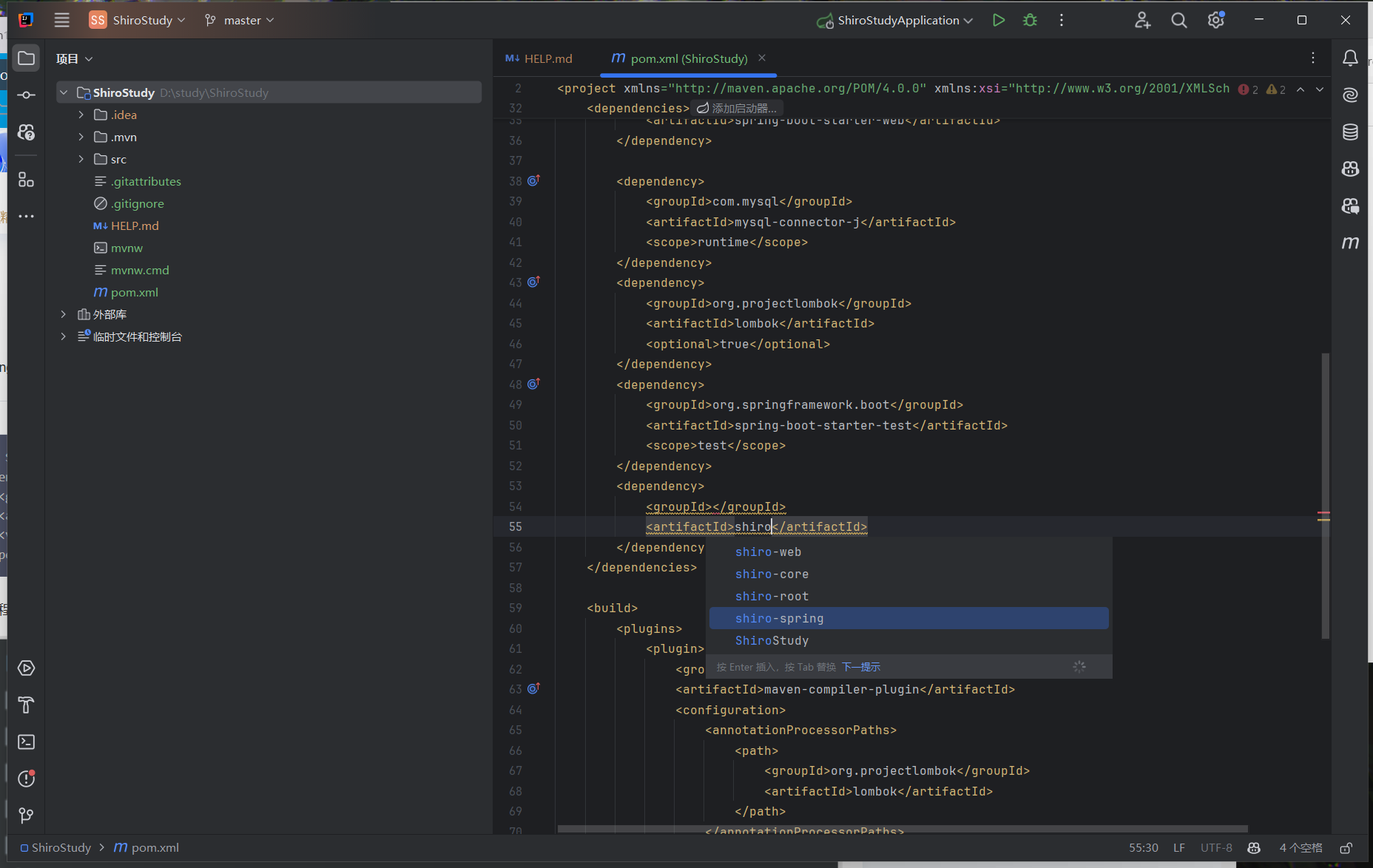The width and height of the screenshot is (1373, 868).
Task: Open the errors count indicator
Action: [1248, 89]
